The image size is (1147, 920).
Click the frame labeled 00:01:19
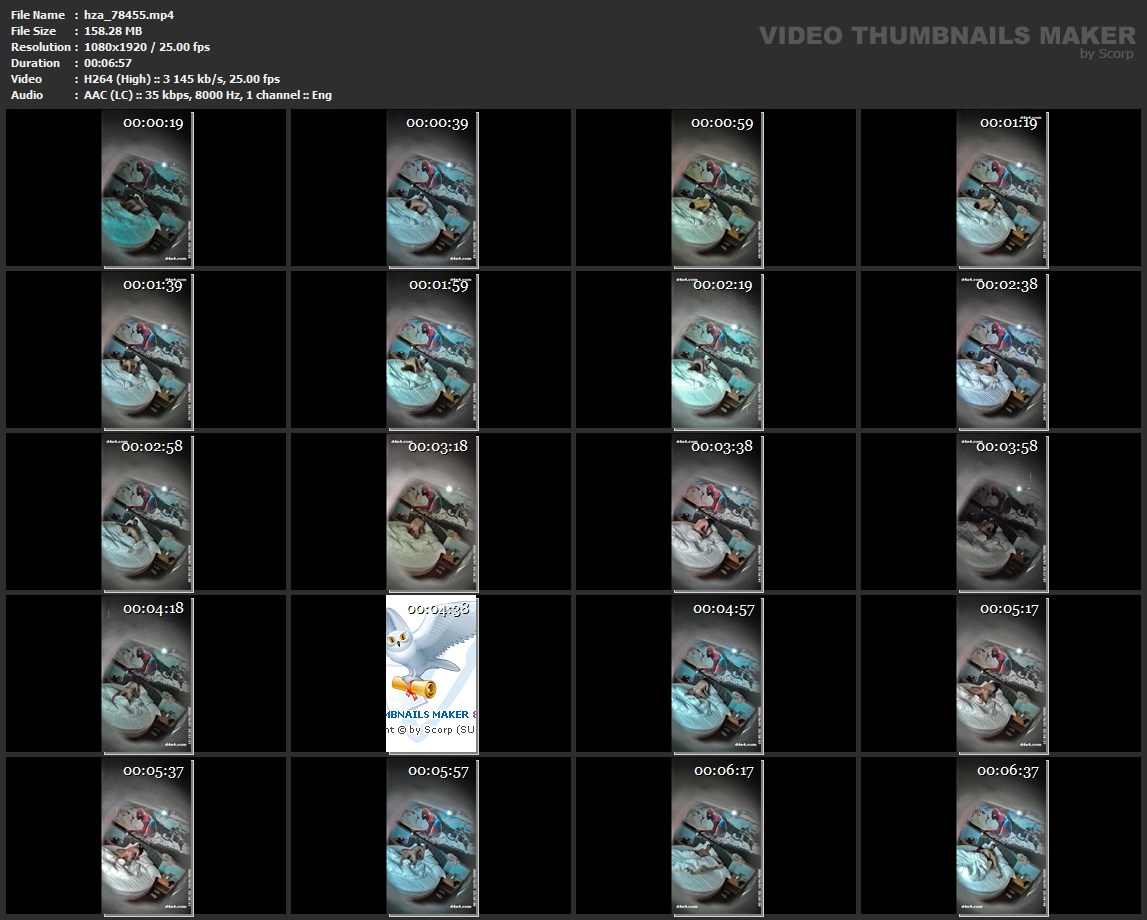1002,188
